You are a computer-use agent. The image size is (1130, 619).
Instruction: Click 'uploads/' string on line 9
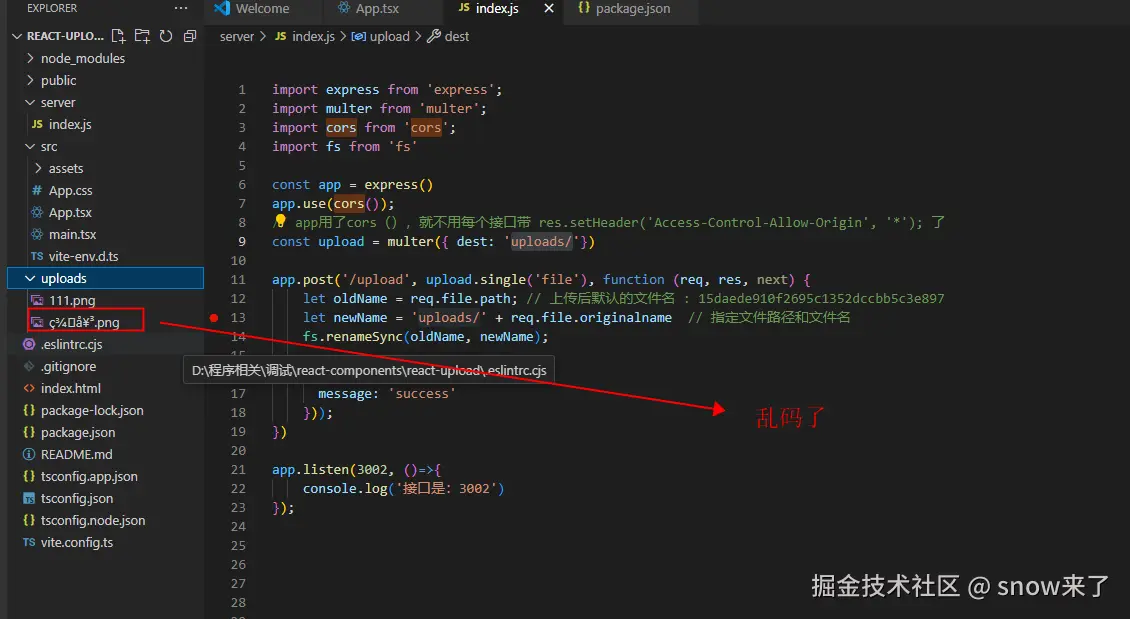click(x=541, y=241)
